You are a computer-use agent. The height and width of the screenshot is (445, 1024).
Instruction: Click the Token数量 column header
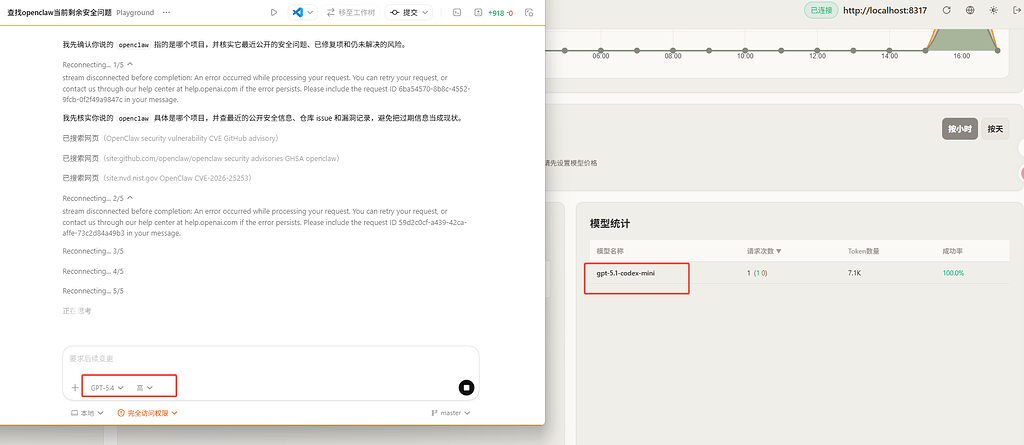tap(863, 251)
